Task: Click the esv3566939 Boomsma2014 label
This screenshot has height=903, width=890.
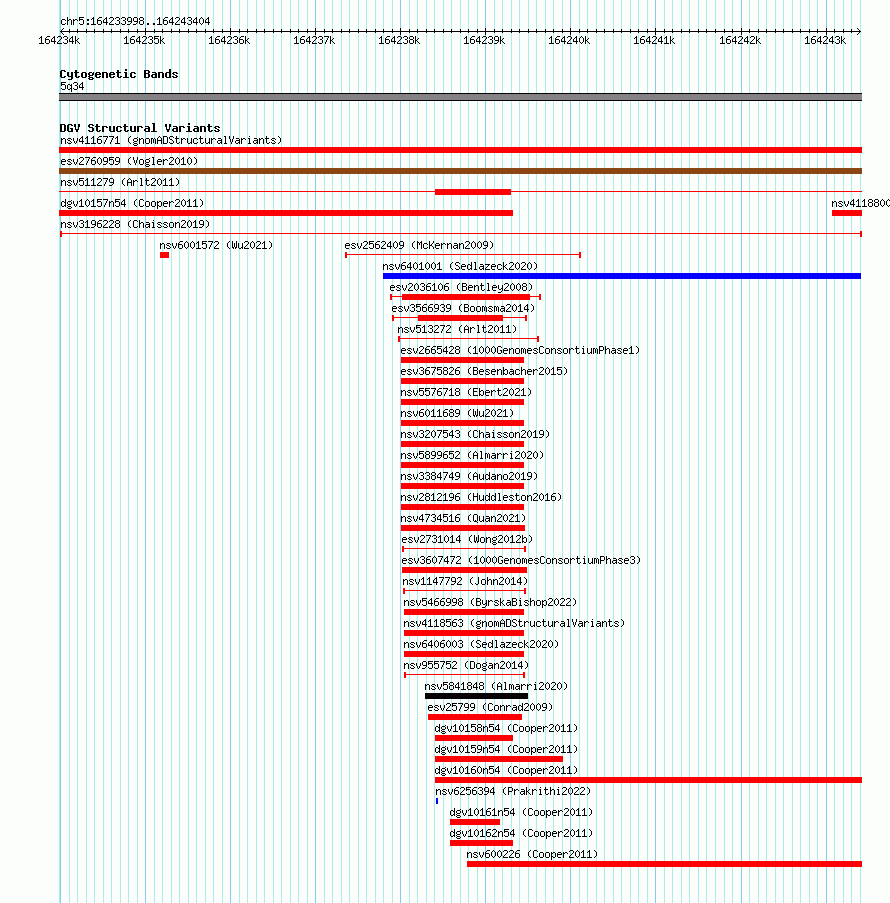Action: click(x=463, y=309)
